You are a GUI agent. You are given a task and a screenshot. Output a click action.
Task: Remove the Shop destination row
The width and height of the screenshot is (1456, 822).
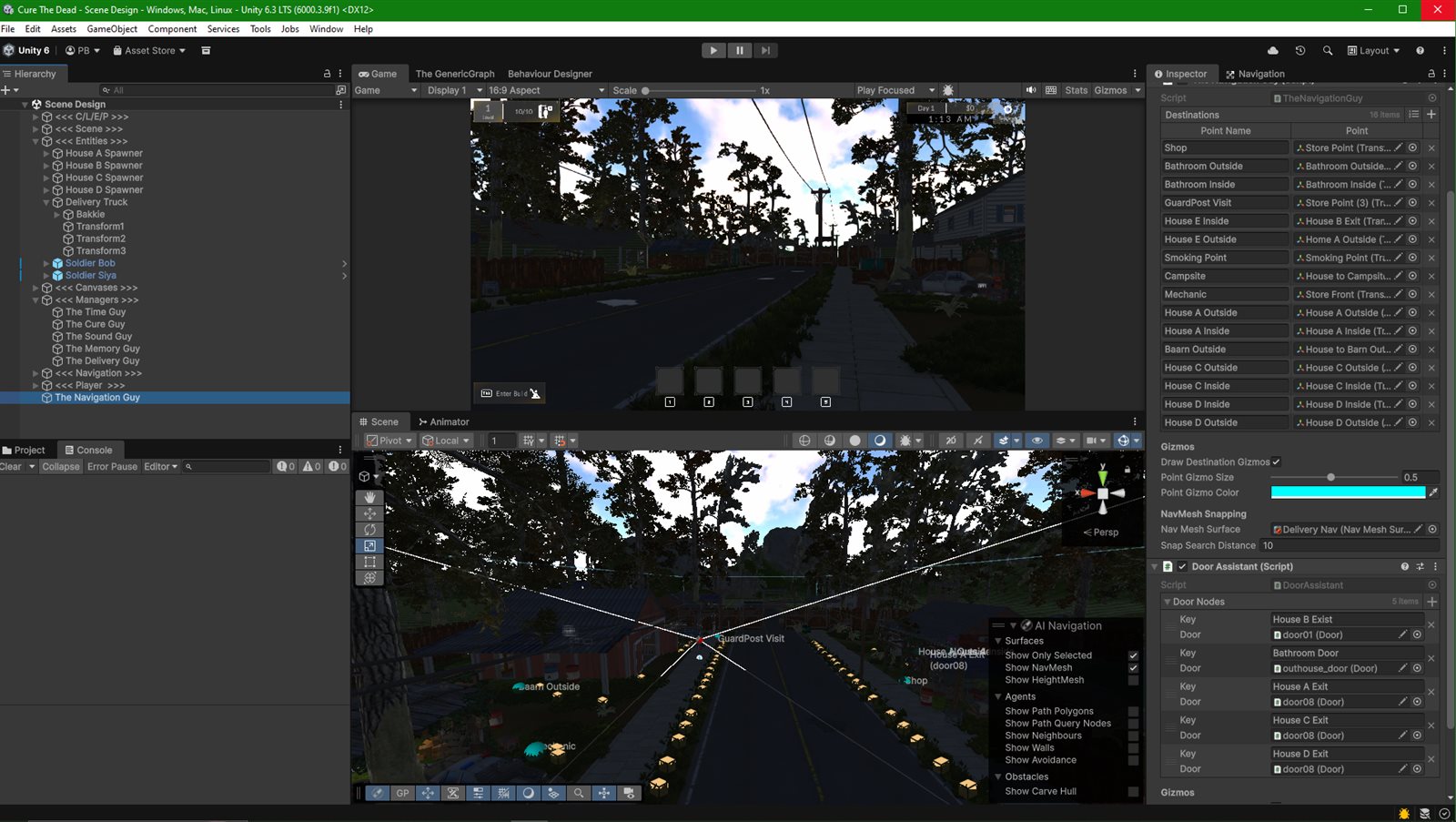1431,148
